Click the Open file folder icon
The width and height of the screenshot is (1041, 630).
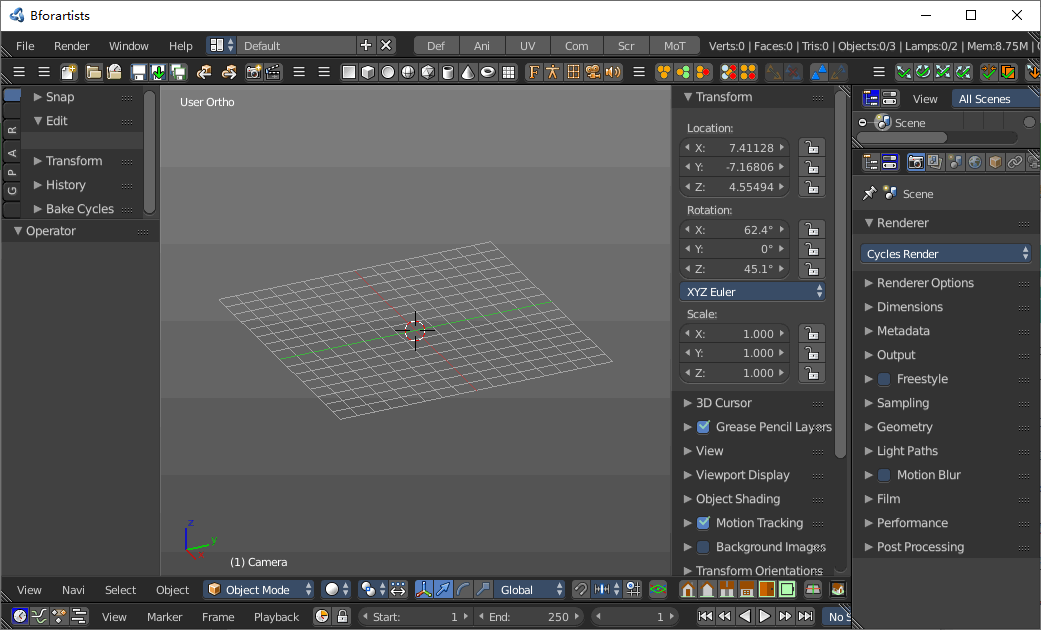(94, 72)
